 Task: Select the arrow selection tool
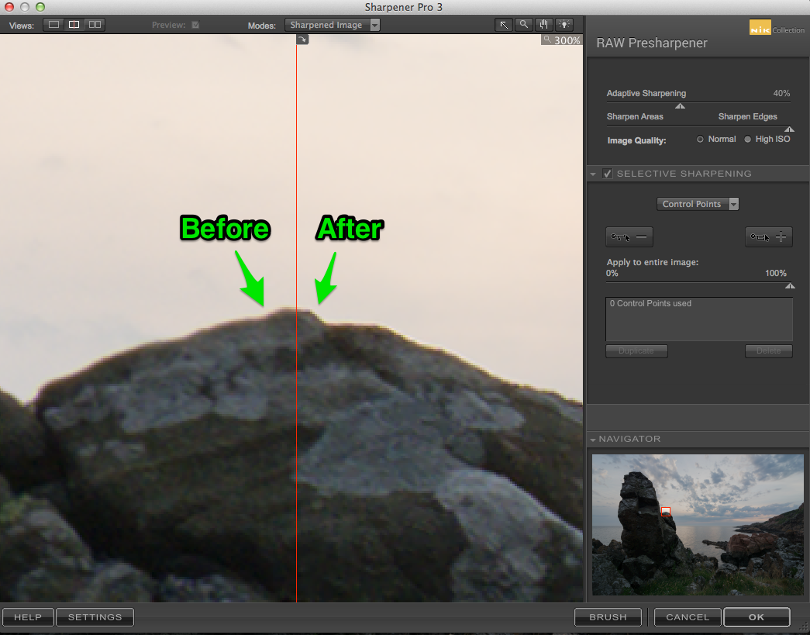[x=504, y=25]
